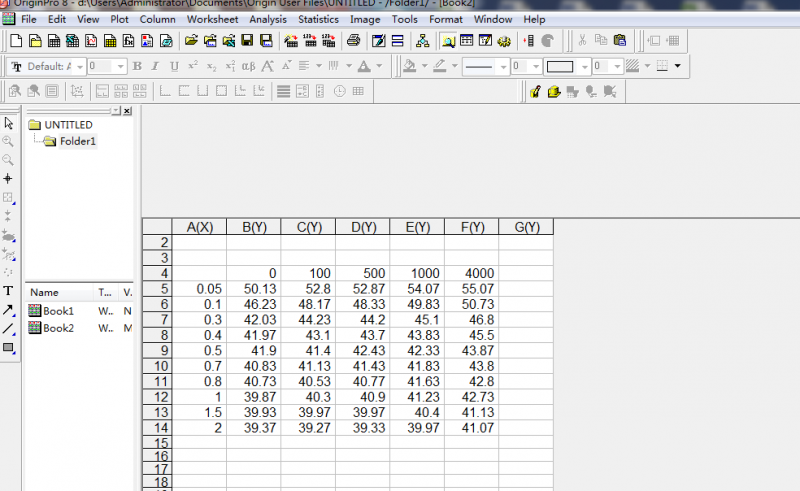Create a new function (fx) icon

[x=129, y=41]
